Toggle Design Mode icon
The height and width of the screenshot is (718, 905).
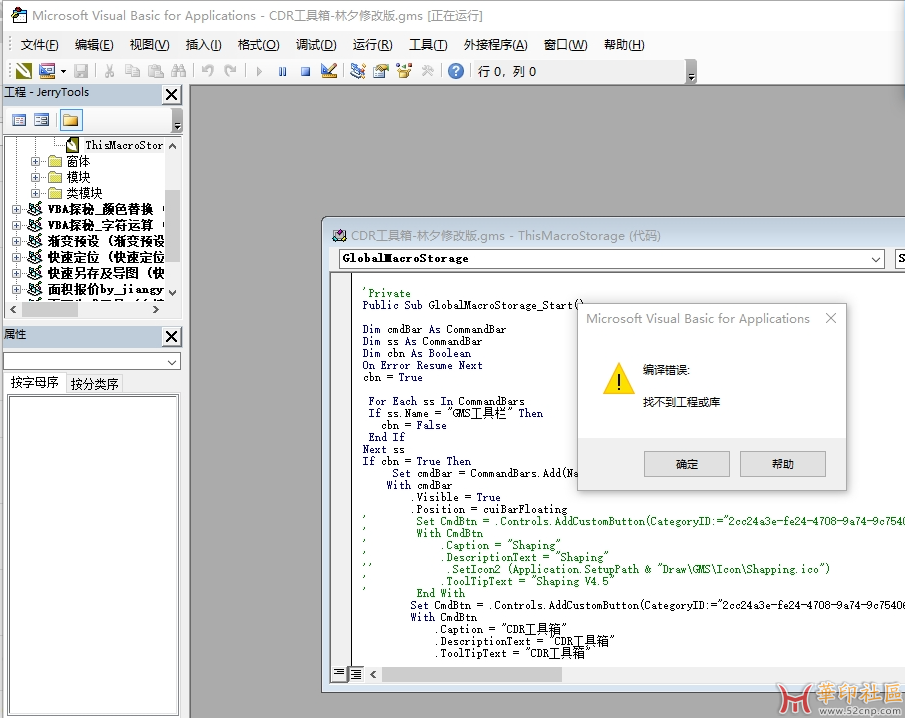coord(329,71)
